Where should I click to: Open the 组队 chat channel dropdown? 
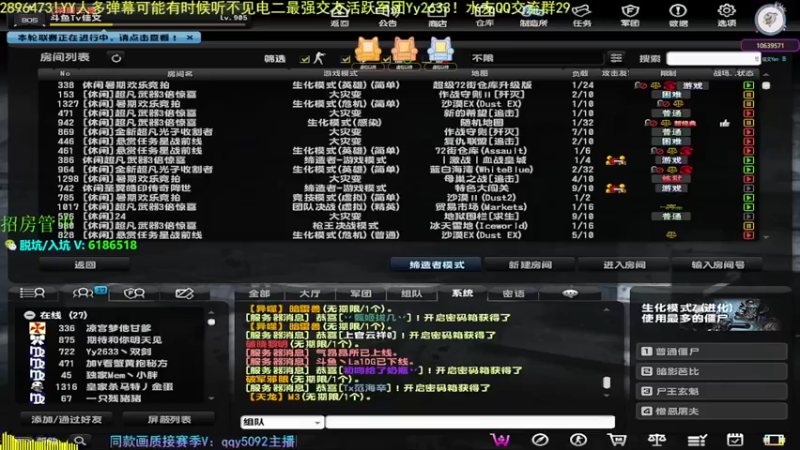[x=282, y=422]
